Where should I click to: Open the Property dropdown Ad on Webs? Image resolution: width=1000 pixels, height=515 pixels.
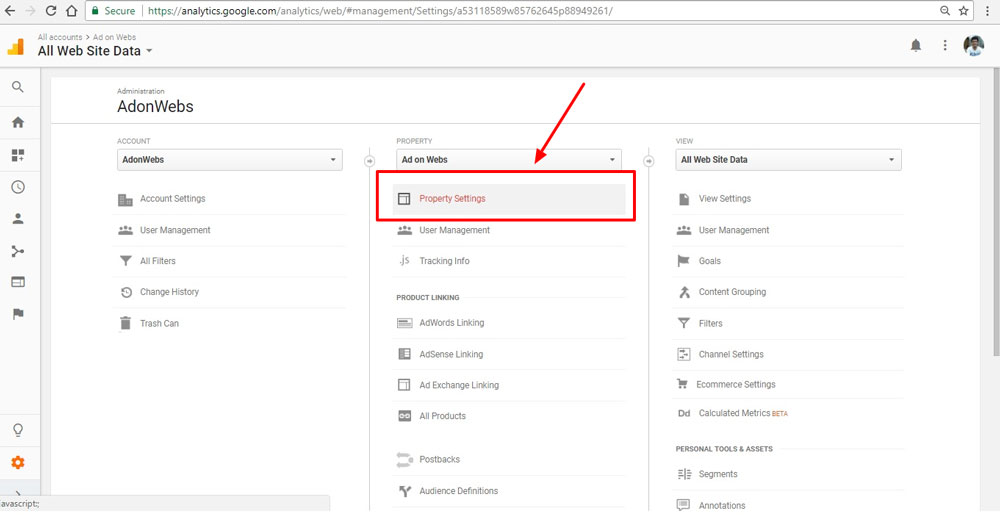pos(509,160)
